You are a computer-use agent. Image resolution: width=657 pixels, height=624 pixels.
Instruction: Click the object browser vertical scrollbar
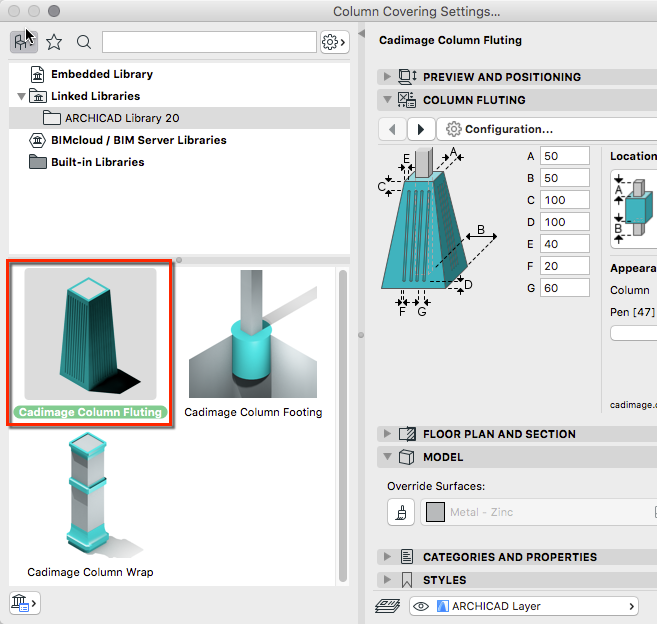343,425
